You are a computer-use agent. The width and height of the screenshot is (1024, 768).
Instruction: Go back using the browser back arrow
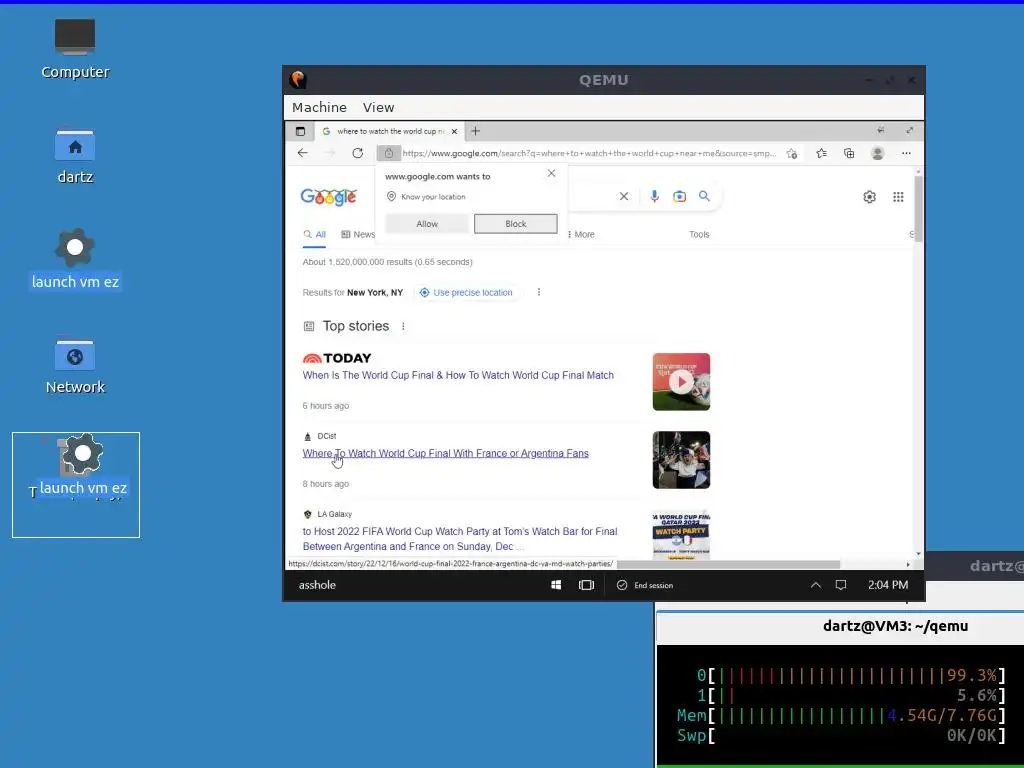pos(302,153)
